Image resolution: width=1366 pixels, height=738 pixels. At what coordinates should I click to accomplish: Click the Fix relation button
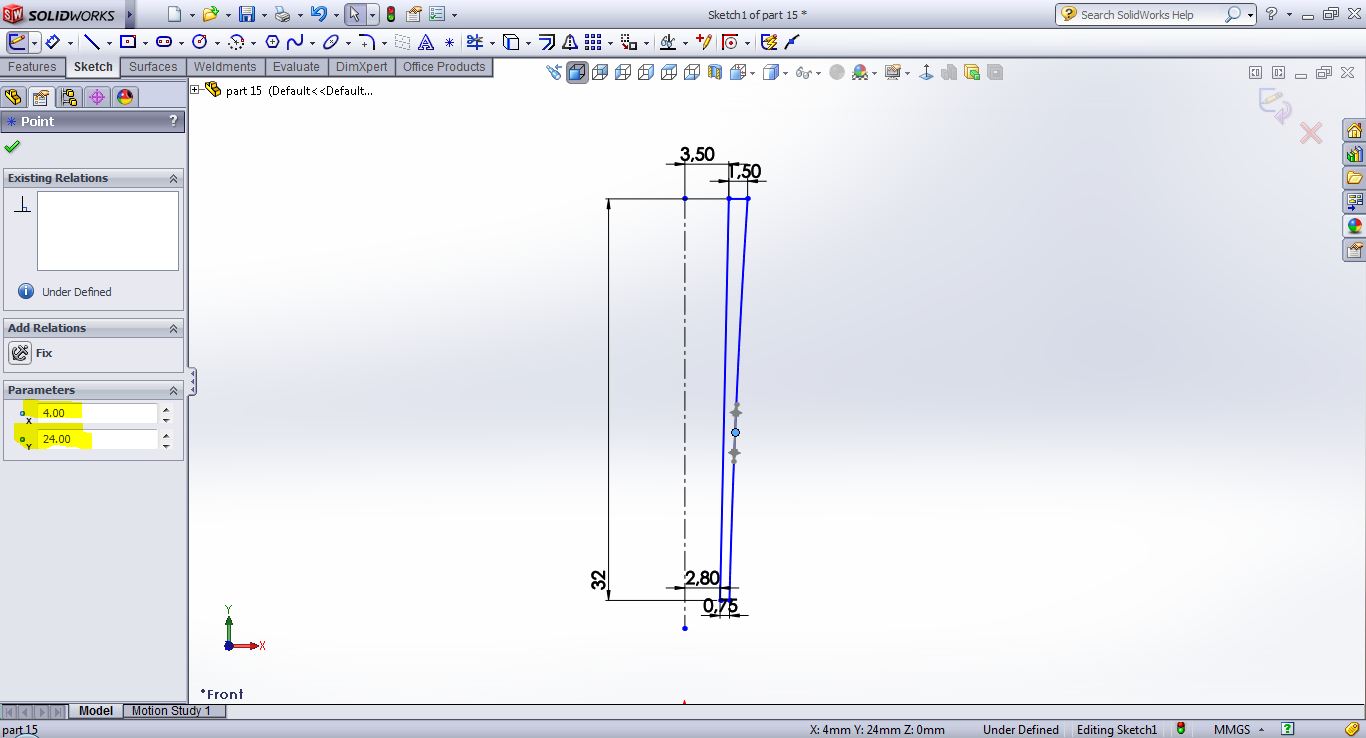(x=20, y=353)
